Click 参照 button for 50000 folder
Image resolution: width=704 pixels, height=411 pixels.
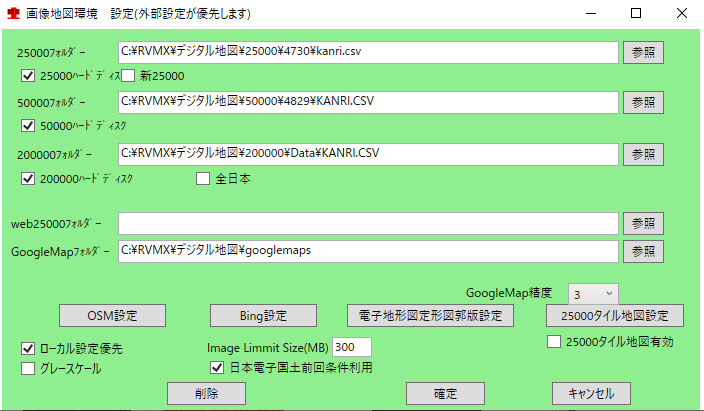[644, 102]
